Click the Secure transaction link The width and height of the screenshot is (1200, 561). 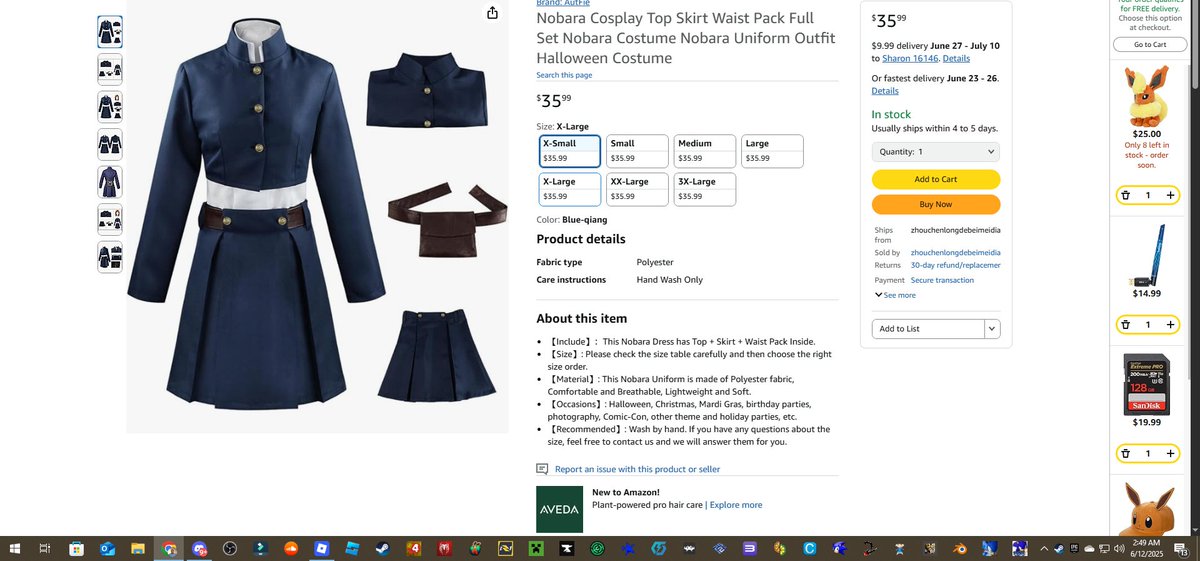tap(942, 280)
